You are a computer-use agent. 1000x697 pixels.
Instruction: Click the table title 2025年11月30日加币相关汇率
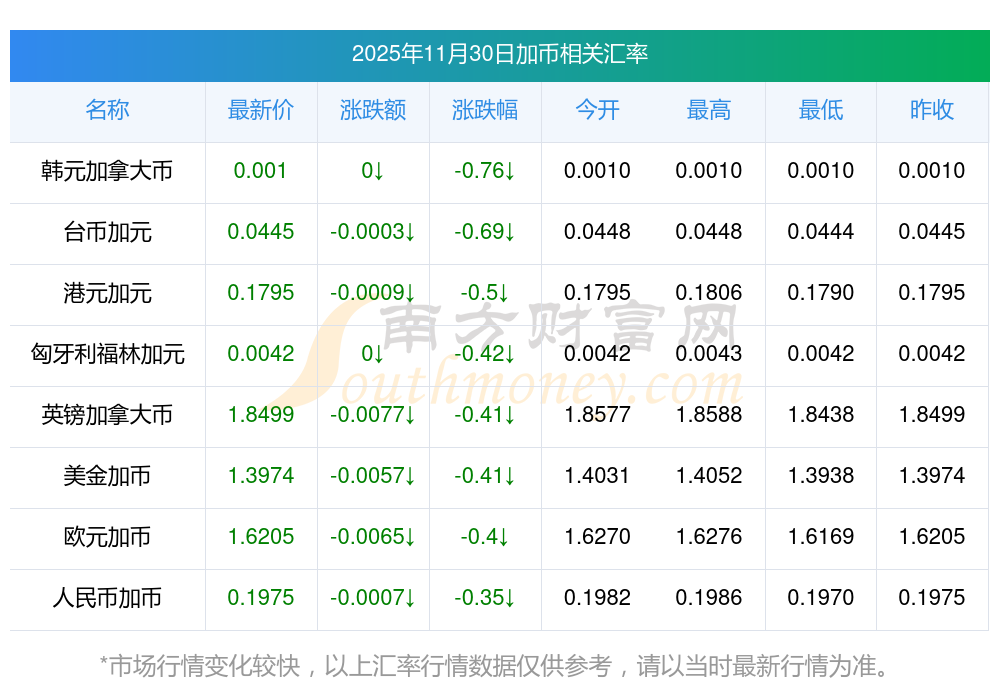pyautogui.click(x=500, y=54)
